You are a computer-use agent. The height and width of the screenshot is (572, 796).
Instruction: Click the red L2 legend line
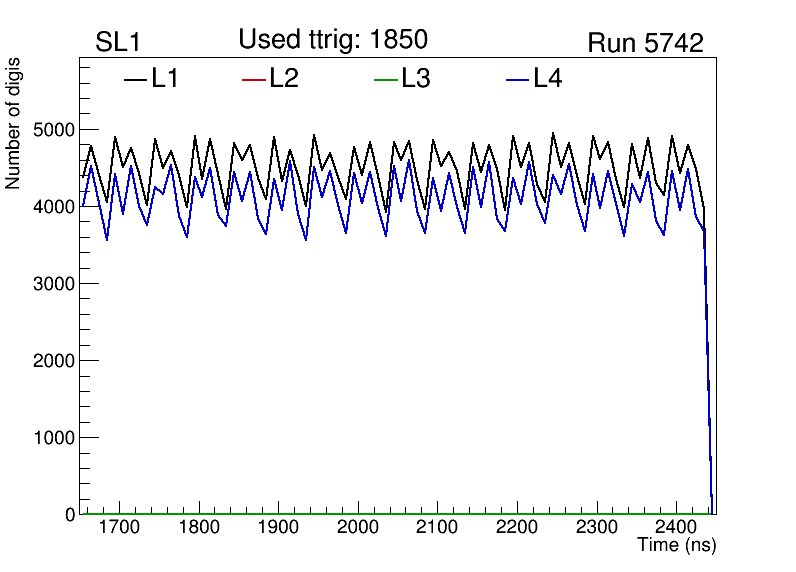[x=254, y=79]
